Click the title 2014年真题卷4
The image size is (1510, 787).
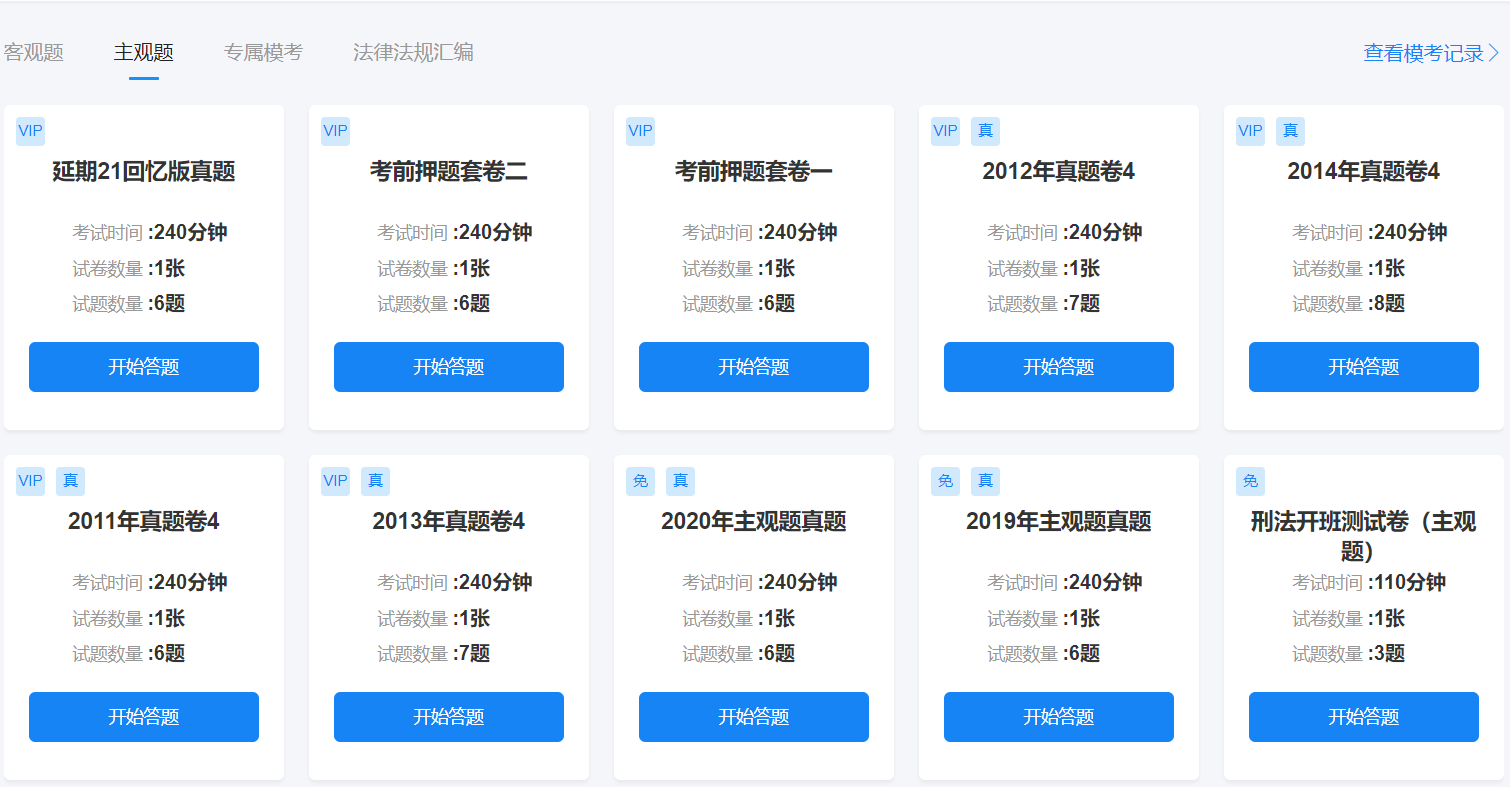click(1364, 172)
